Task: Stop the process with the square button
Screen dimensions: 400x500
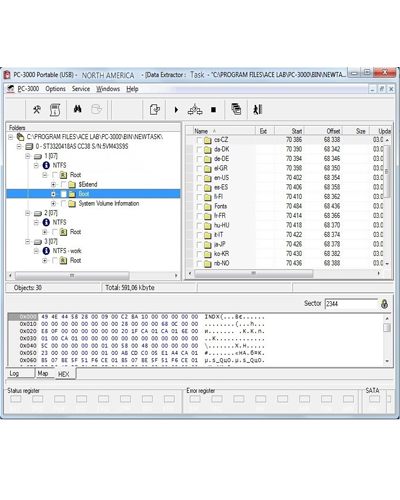Action: point(213,109)
